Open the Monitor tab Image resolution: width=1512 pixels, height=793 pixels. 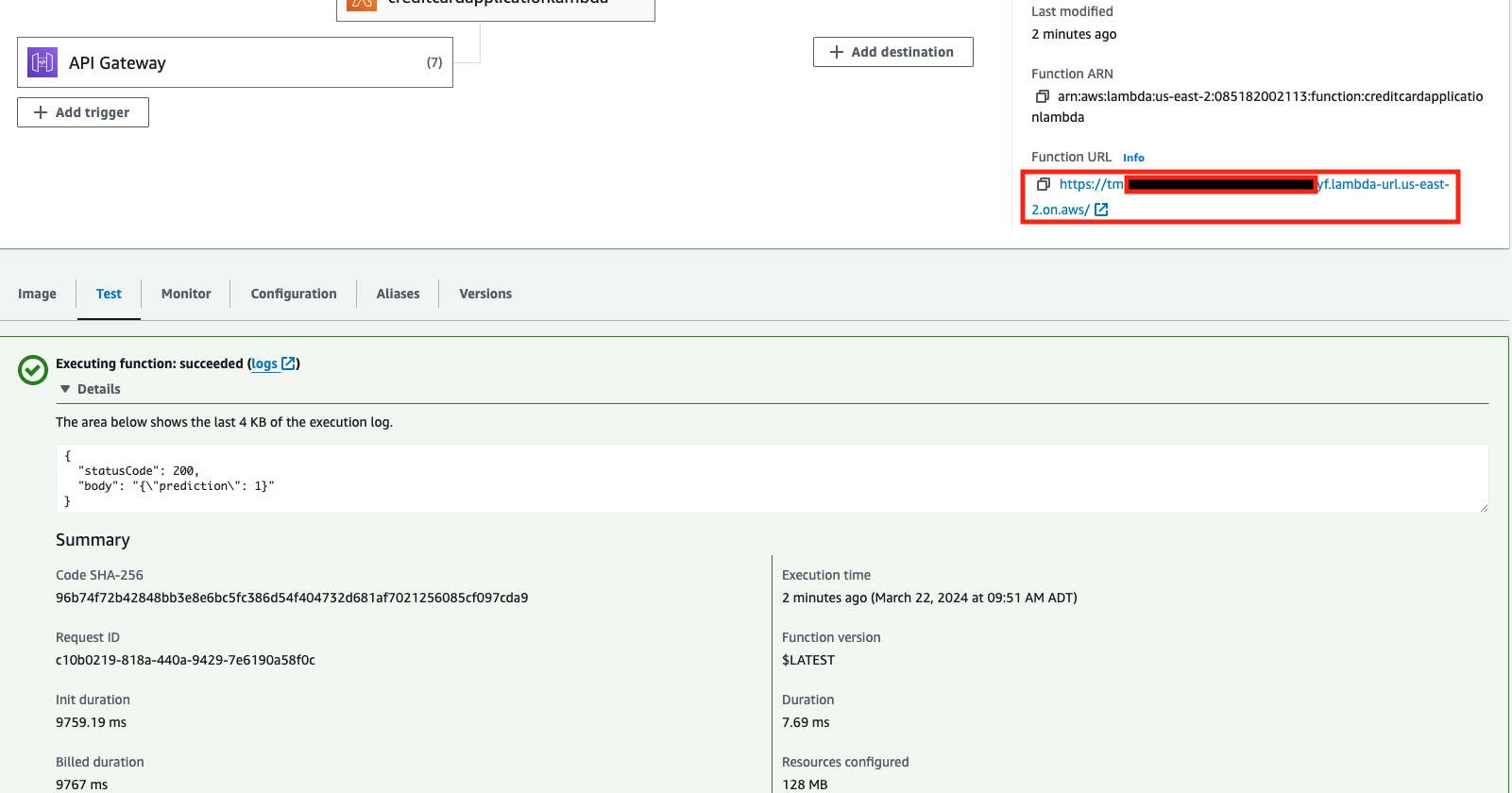pos(186,294)
